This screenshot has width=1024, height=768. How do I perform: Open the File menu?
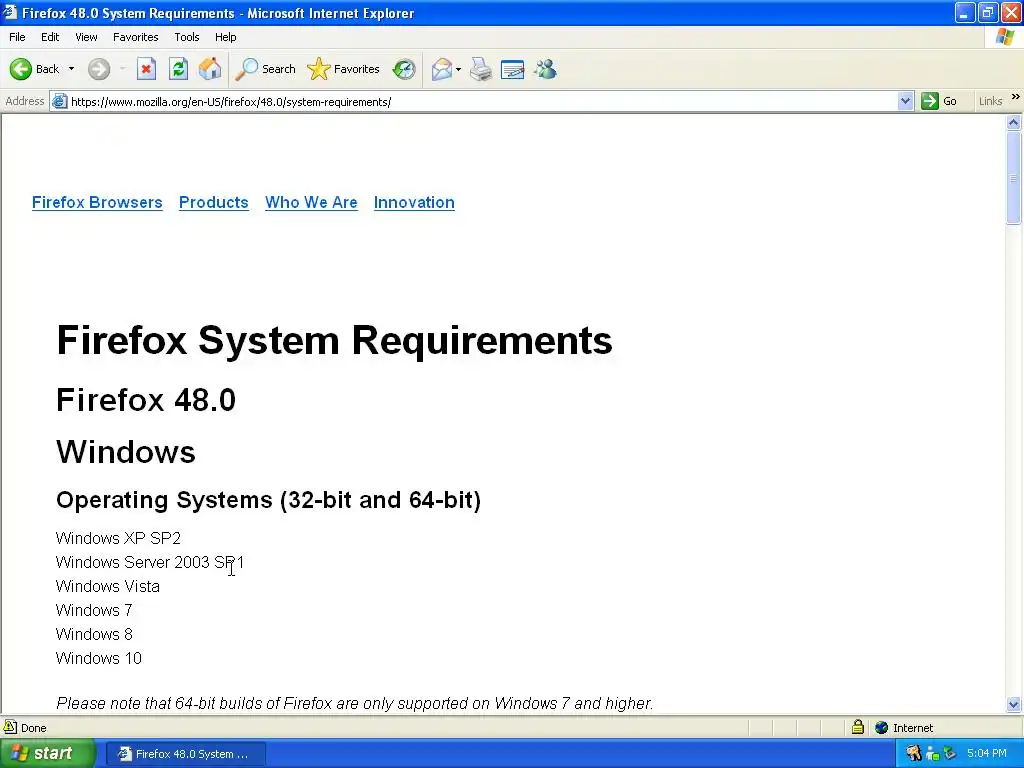tap(17, 37)
